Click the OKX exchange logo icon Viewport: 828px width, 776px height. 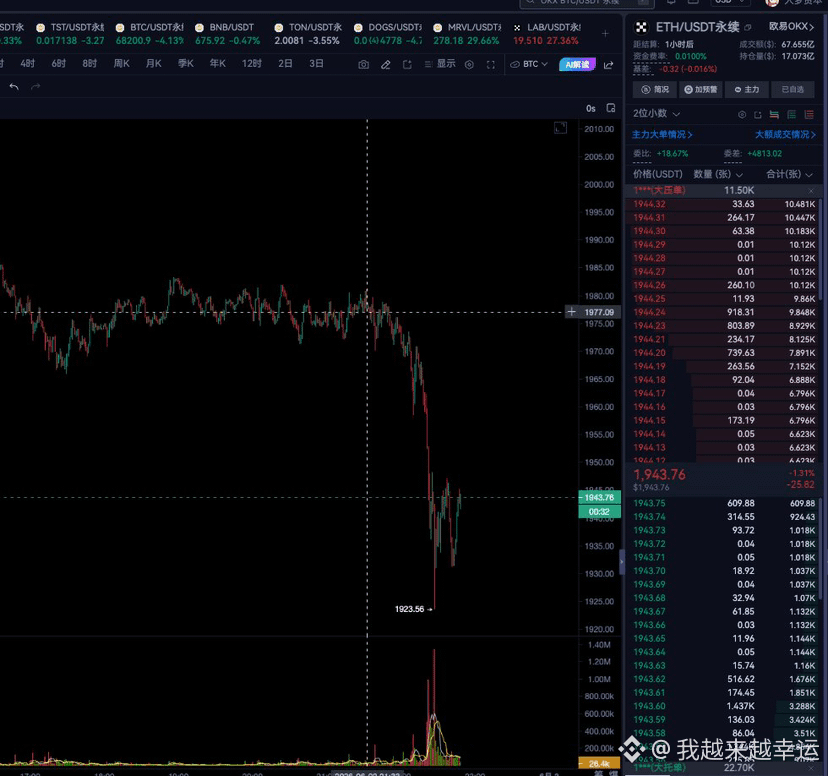click(x=641, y=27)
